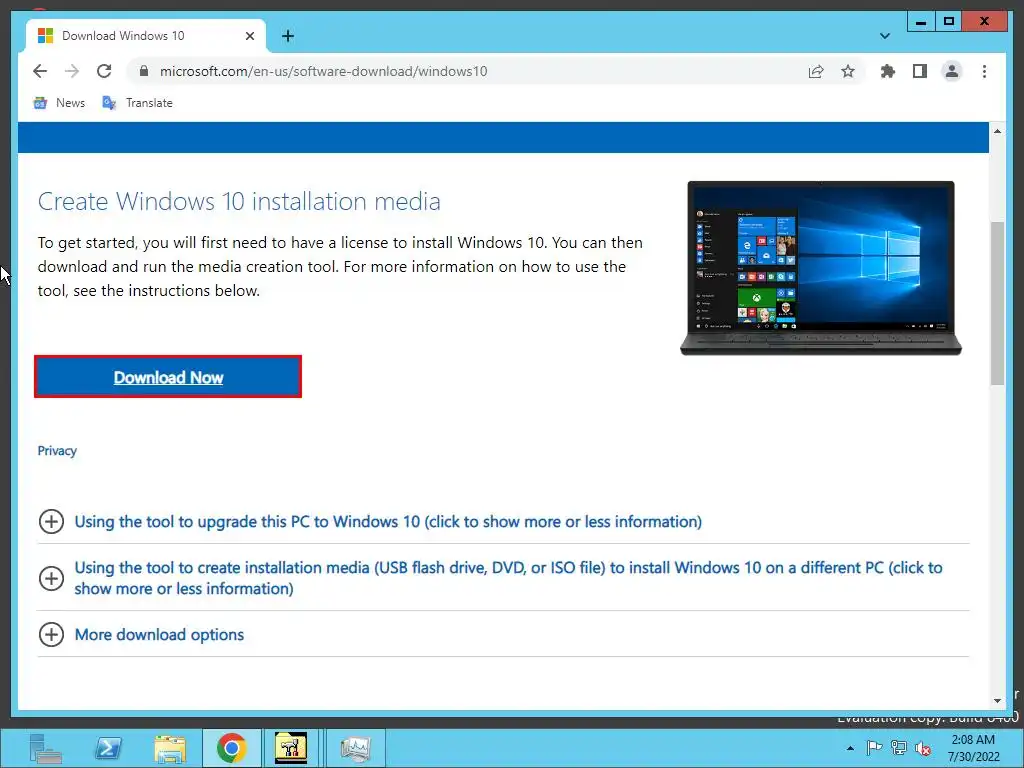Click the taskbar clock showing 2:08 AM
Image resolution: width=1024 pixels, height=768 pixels.
click(974, 748)
